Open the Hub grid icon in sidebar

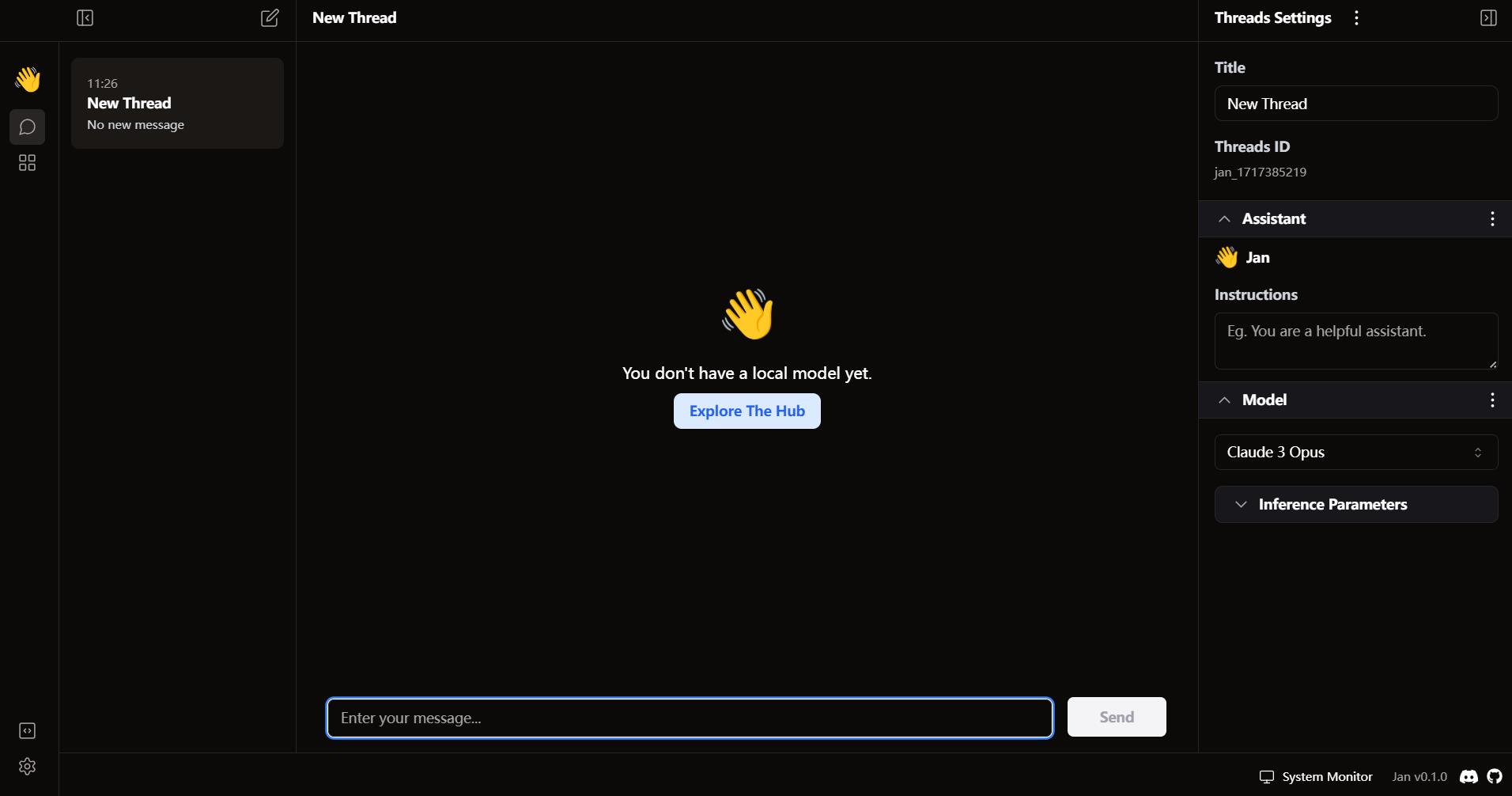pos(27,162)
